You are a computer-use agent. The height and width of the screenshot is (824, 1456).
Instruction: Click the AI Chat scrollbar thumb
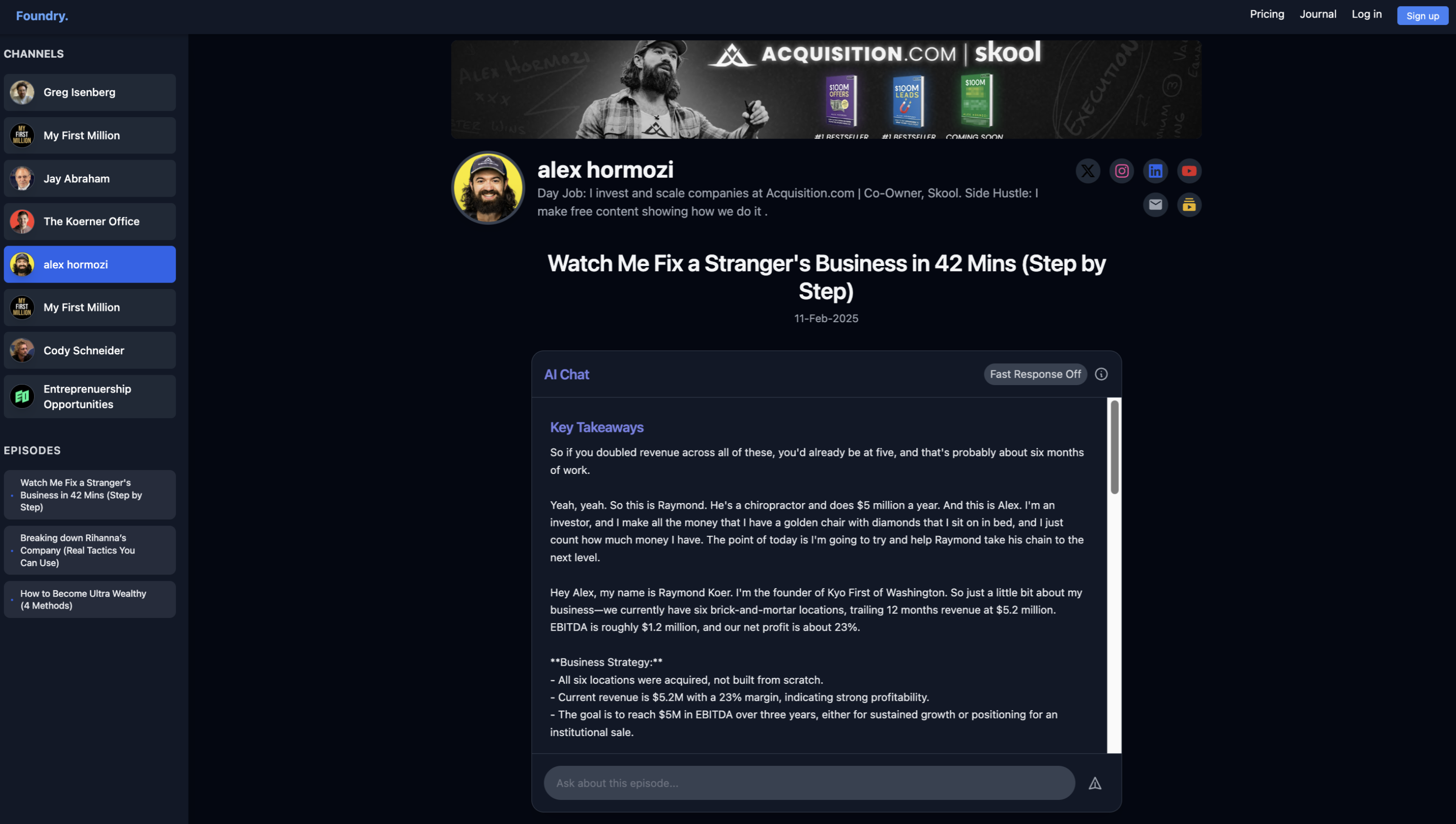(1114, 447)
